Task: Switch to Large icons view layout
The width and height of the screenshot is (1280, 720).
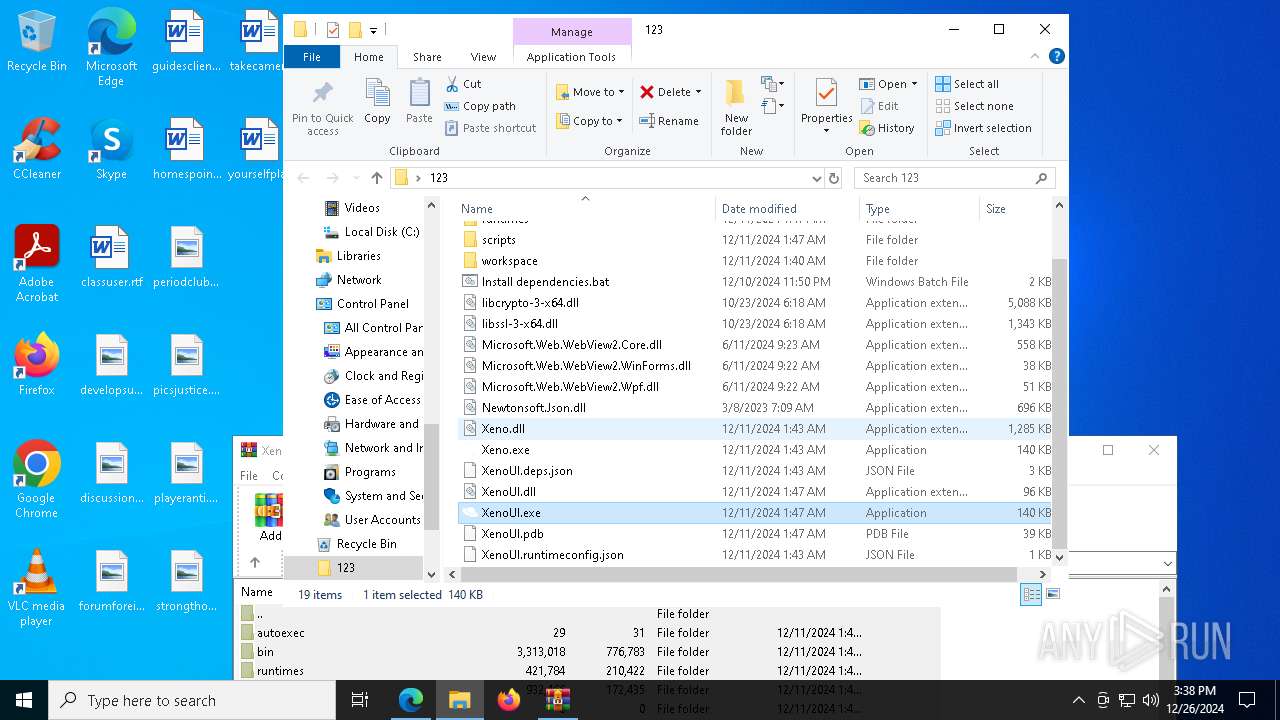Action: (x=1052, y=595)
